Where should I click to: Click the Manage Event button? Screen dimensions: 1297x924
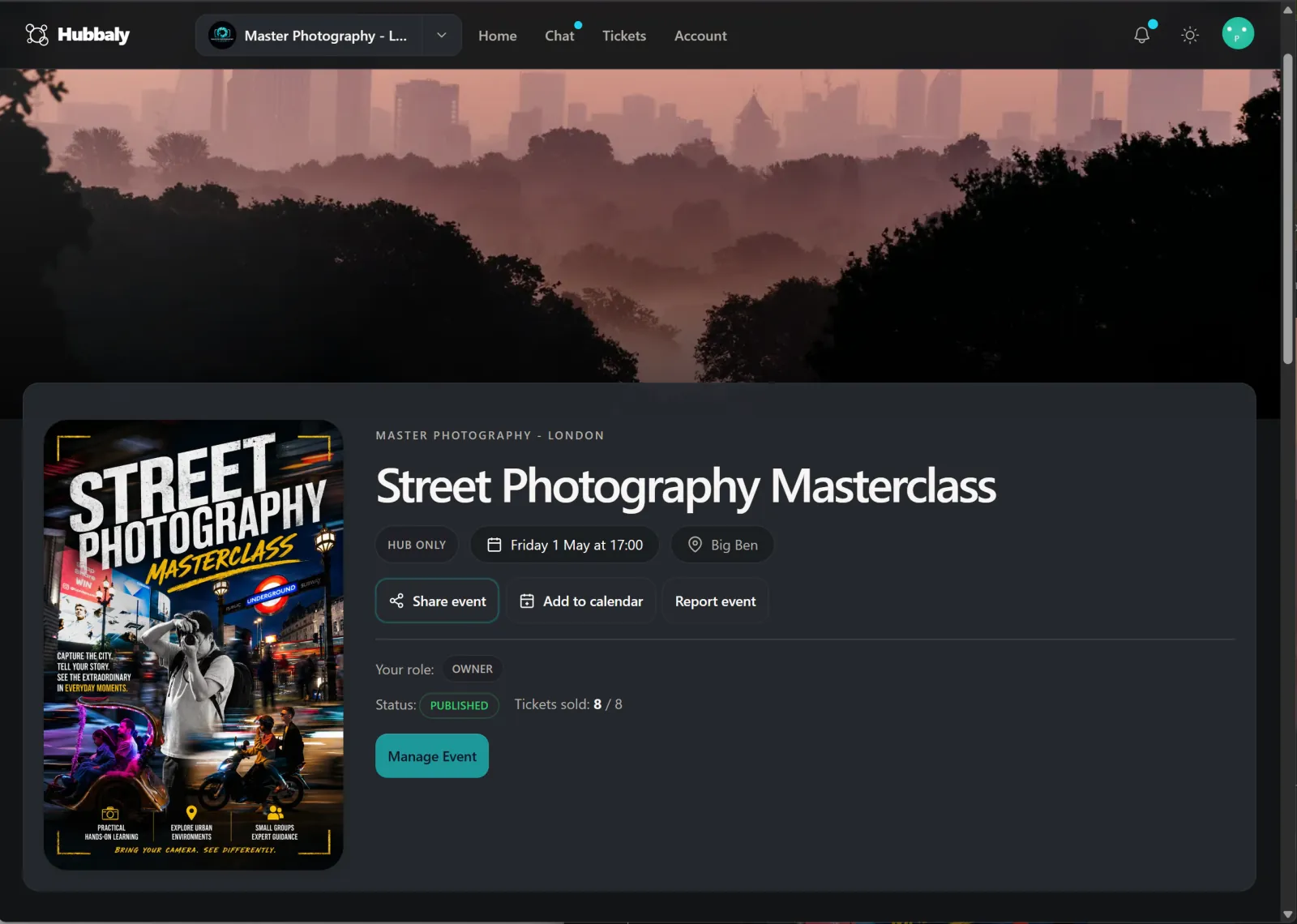[432, 756]
